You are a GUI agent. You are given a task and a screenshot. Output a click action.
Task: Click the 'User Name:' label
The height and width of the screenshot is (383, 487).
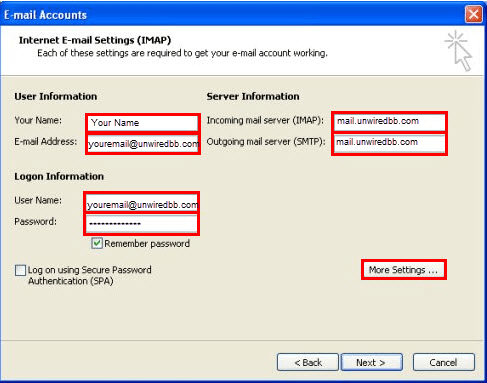[38, 200]
